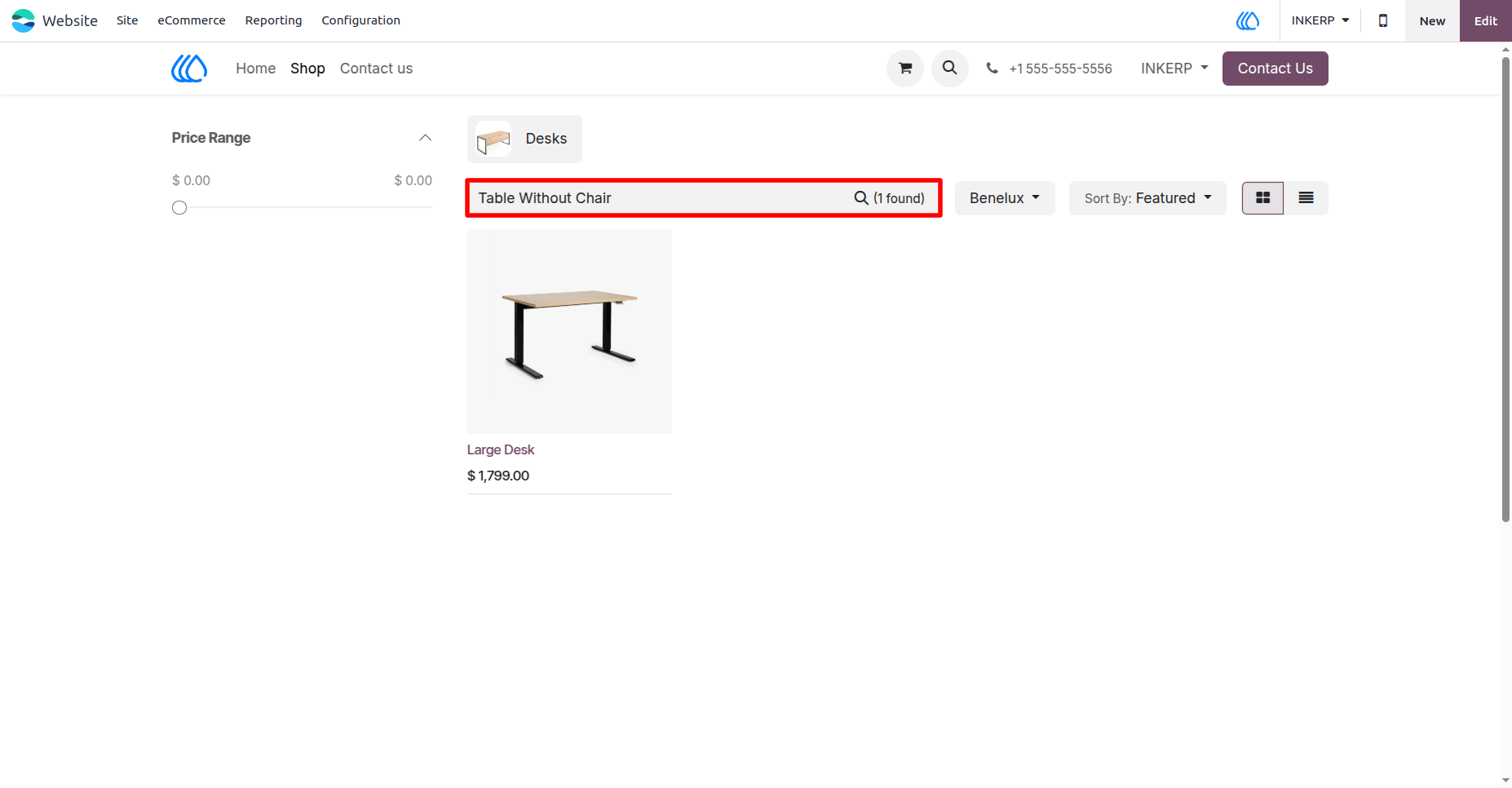
Task: Click the phone number +1 555-555-5556
Action: tap(1060, 69)
